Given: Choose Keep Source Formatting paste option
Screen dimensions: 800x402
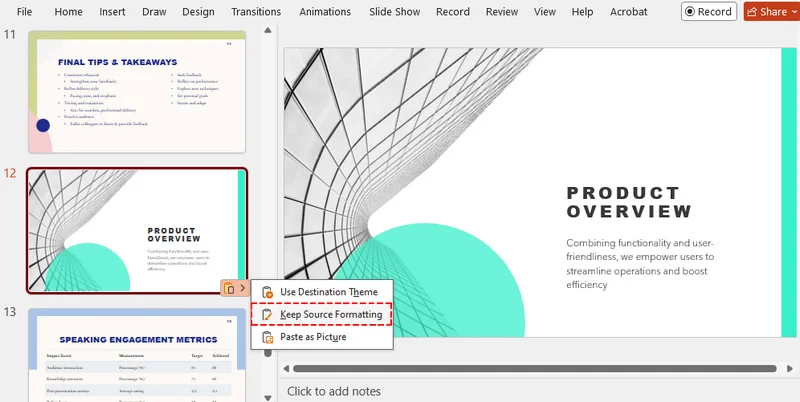Looking at the screenshot, I should click(x=321, y=315).
